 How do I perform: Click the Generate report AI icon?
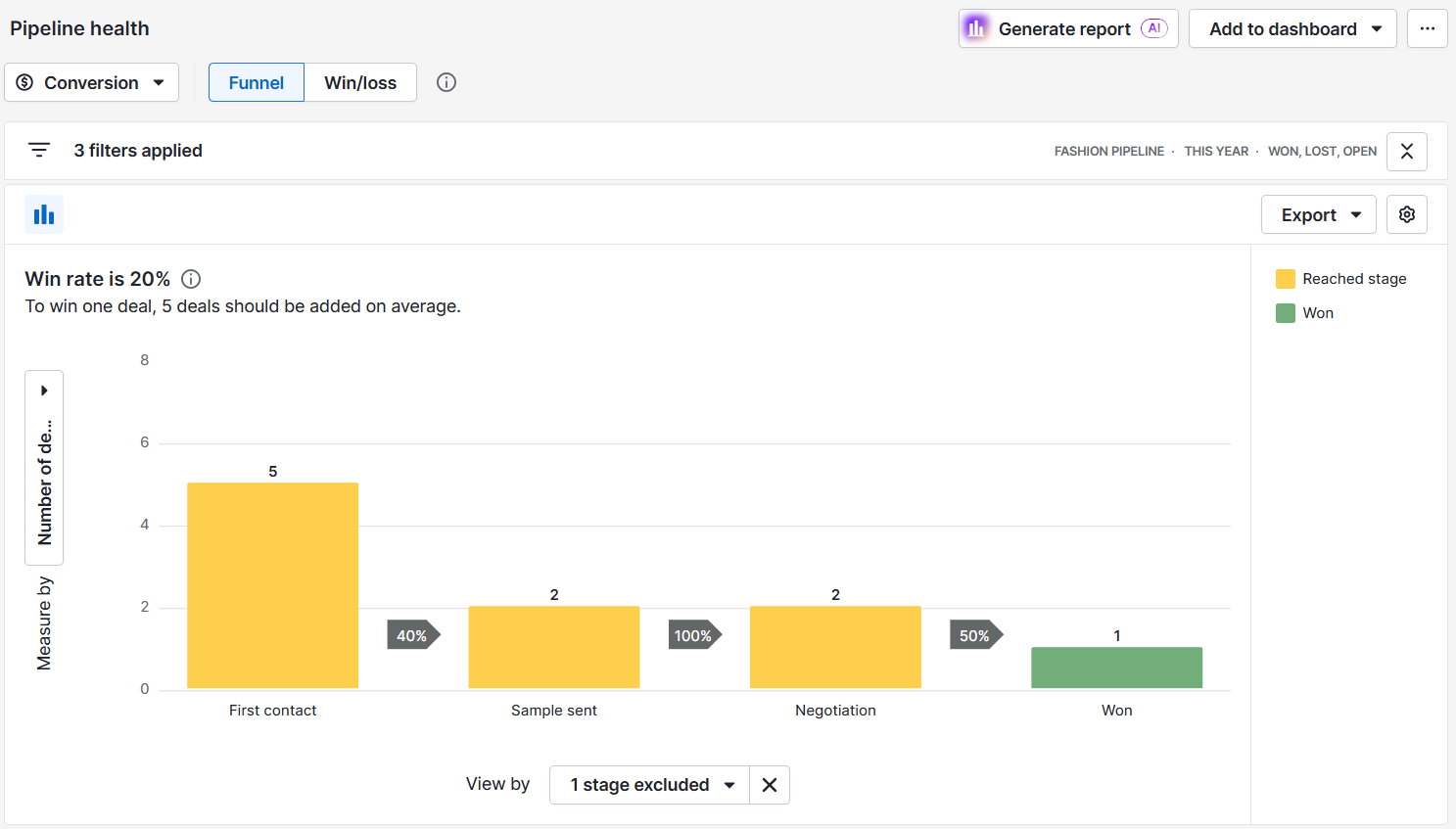[x=975, y=28]
